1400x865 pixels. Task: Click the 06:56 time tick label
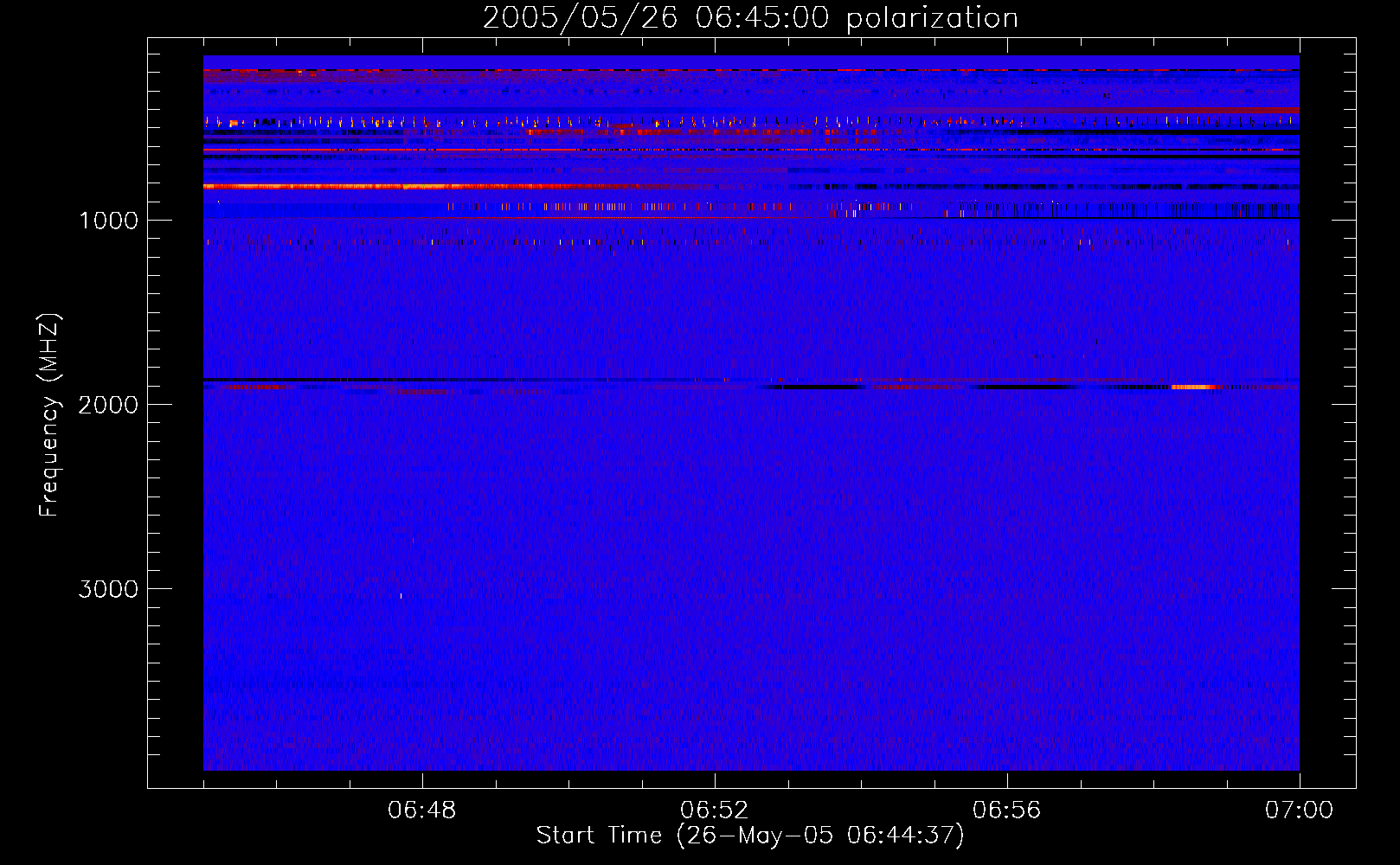(x=1007, y=811)
